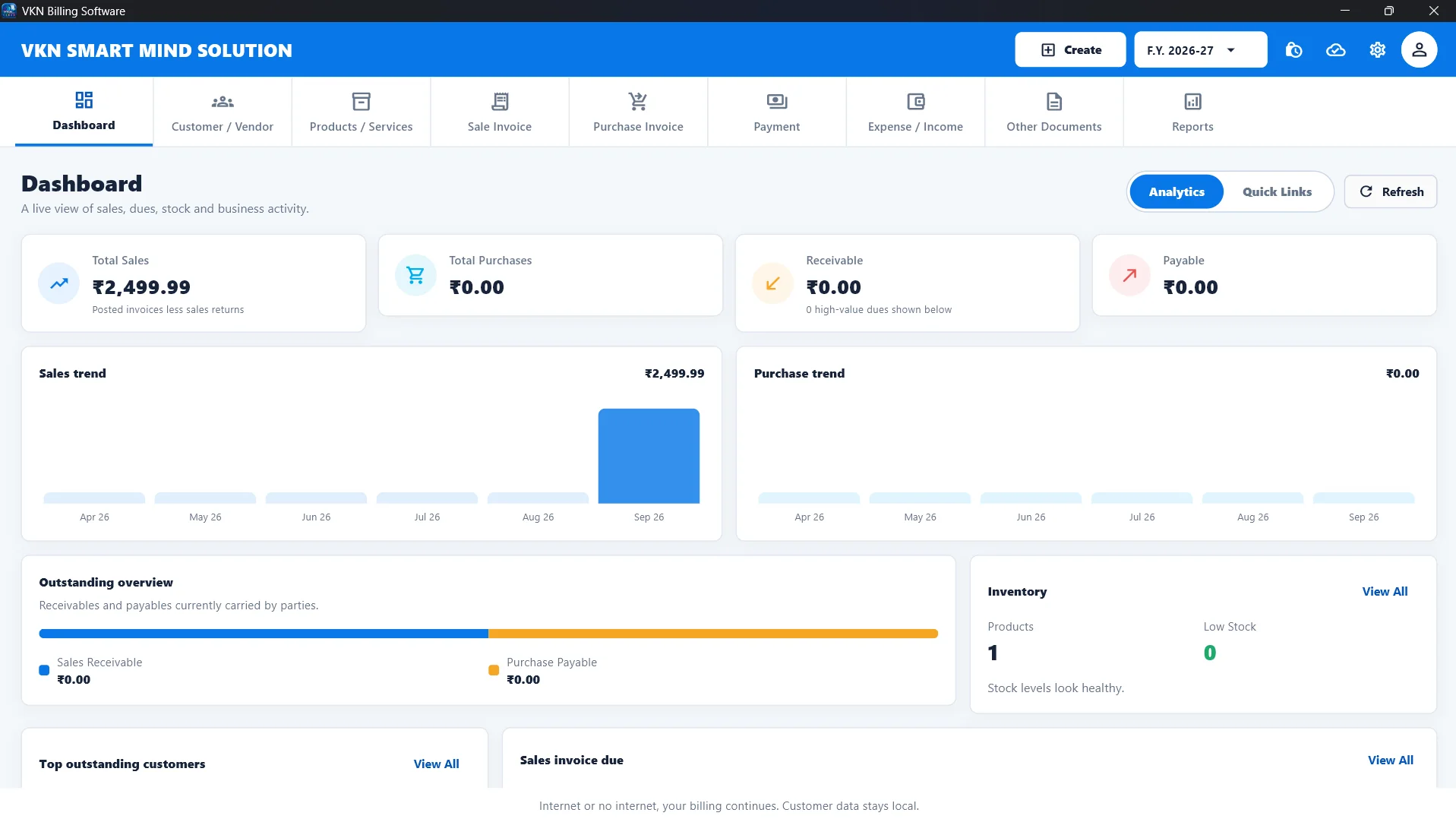Click the cloud sync icon
Viewport: 1456px width, 819px height.
tap(1336, 50)
